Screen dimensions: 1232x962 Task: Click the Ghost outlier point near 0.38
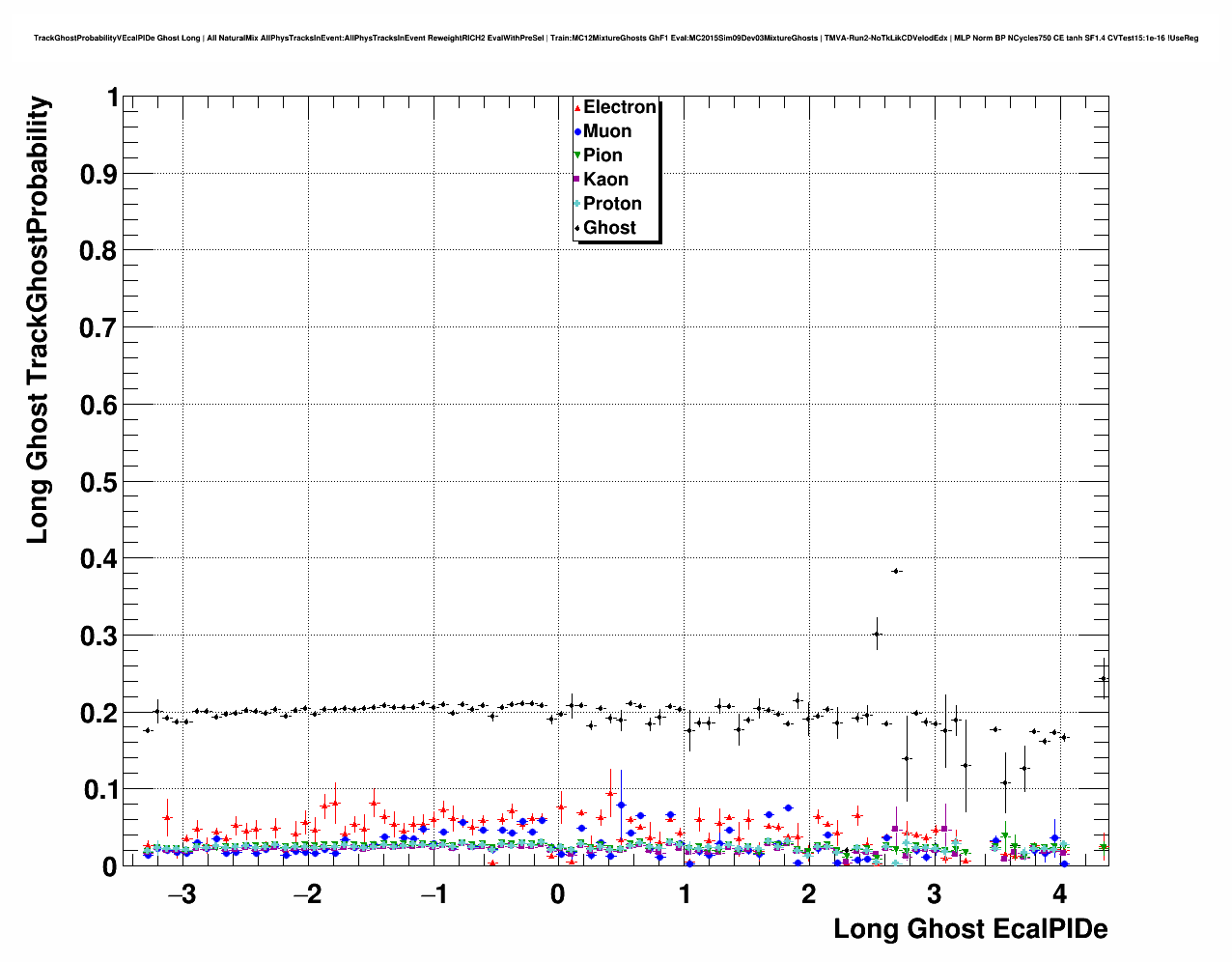896,571
